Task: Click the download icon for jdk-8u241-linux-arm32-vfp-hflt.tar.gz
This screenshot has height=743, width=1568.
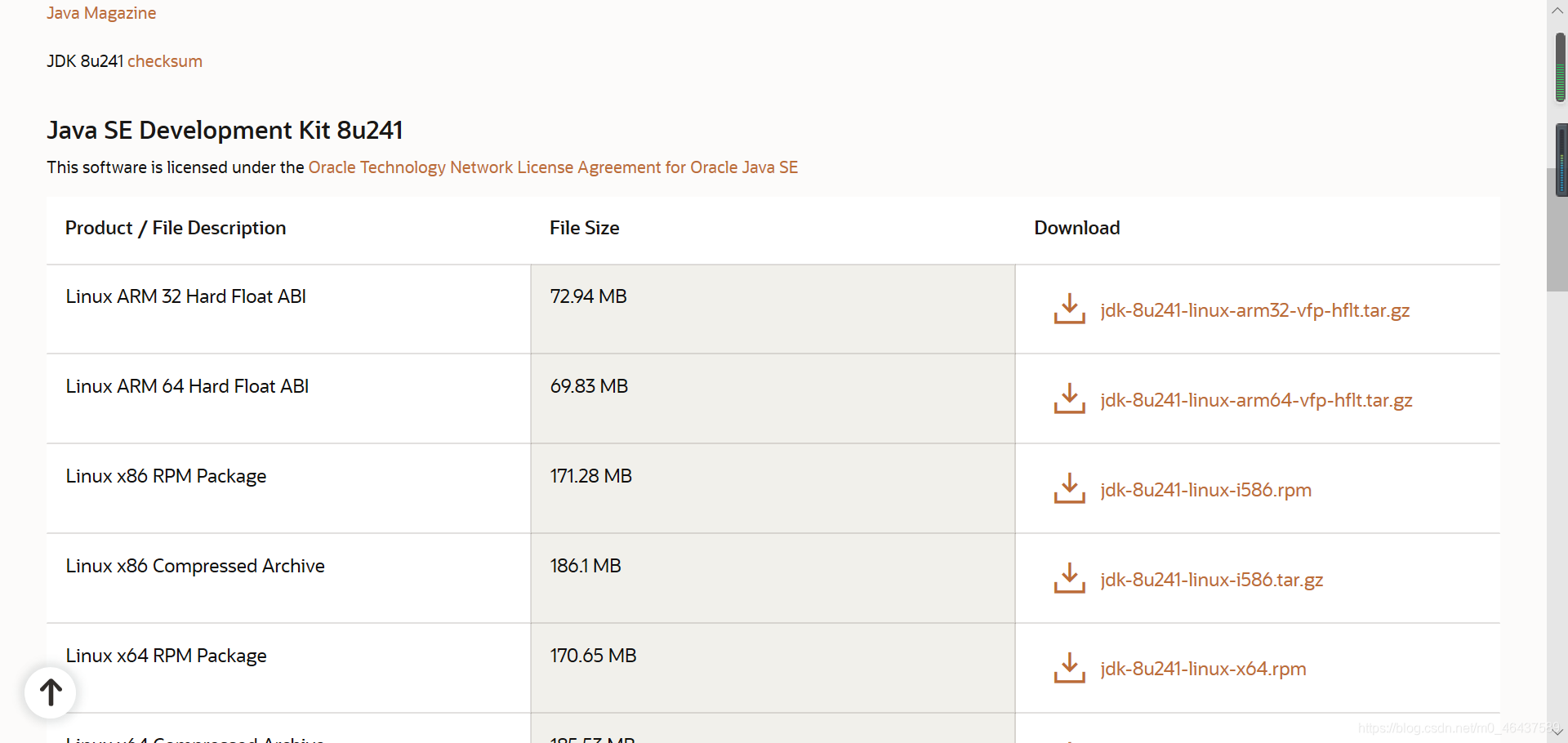Action: (1069, 309)
